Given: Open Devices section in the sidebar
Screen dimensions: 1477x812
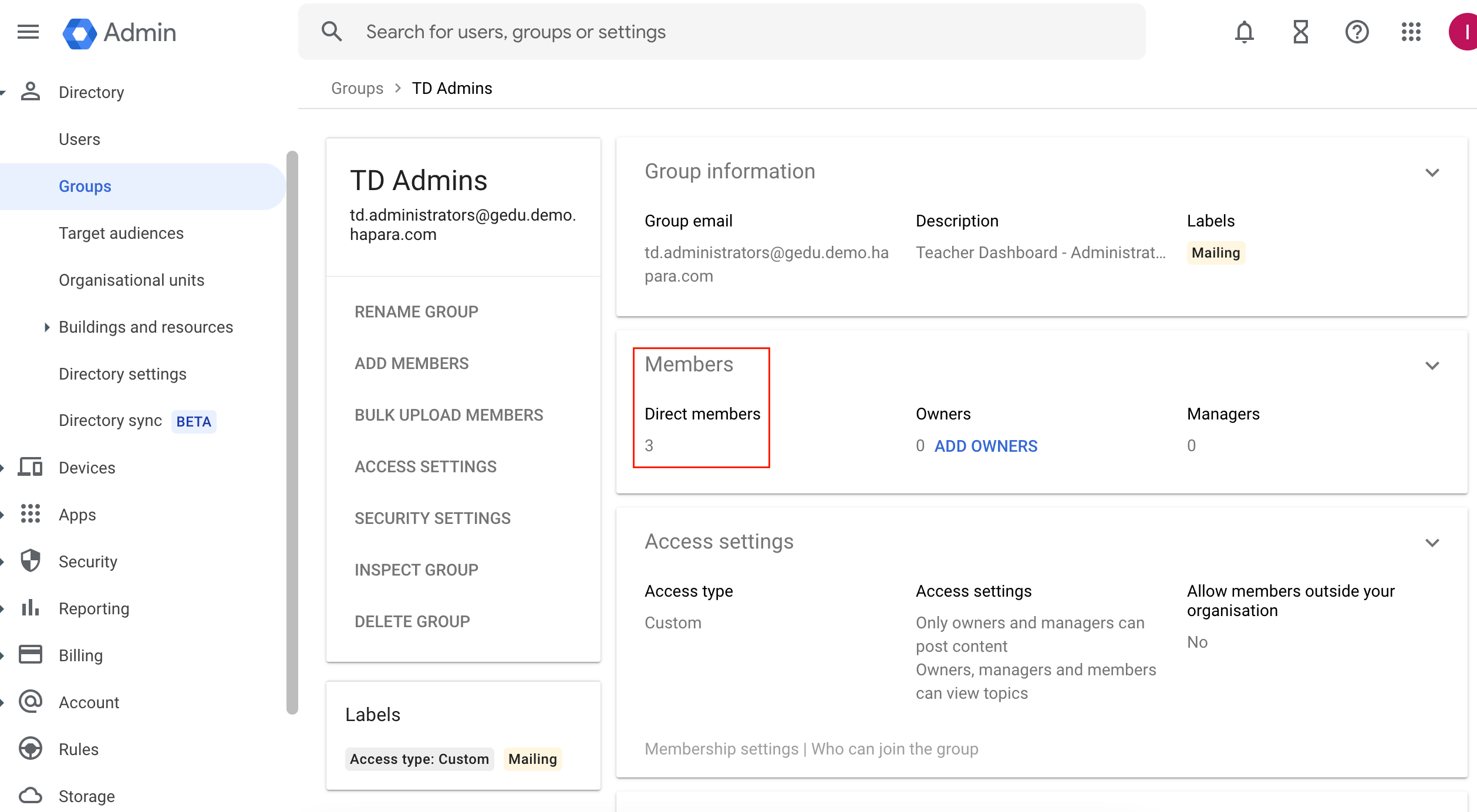Looking at the screenshot, I should coord(87,468).
